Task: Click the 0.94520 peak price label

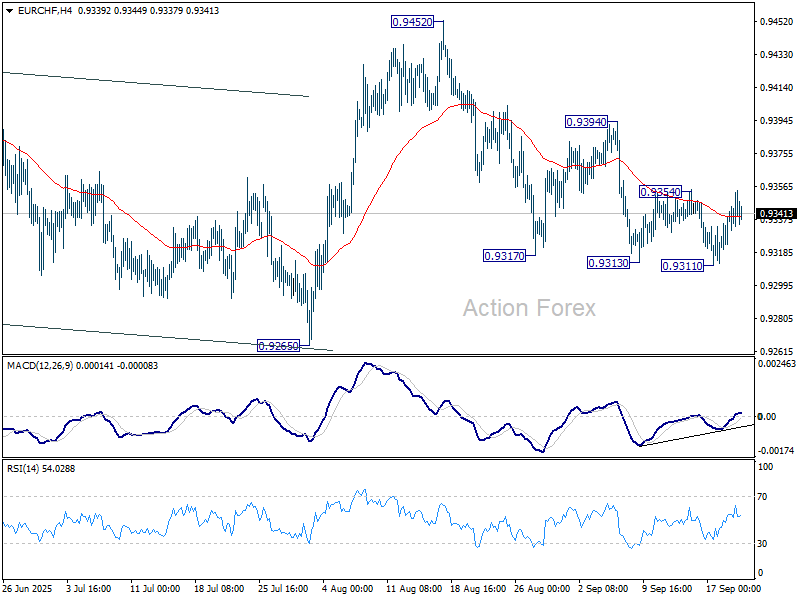Action: tap(412, 21)
